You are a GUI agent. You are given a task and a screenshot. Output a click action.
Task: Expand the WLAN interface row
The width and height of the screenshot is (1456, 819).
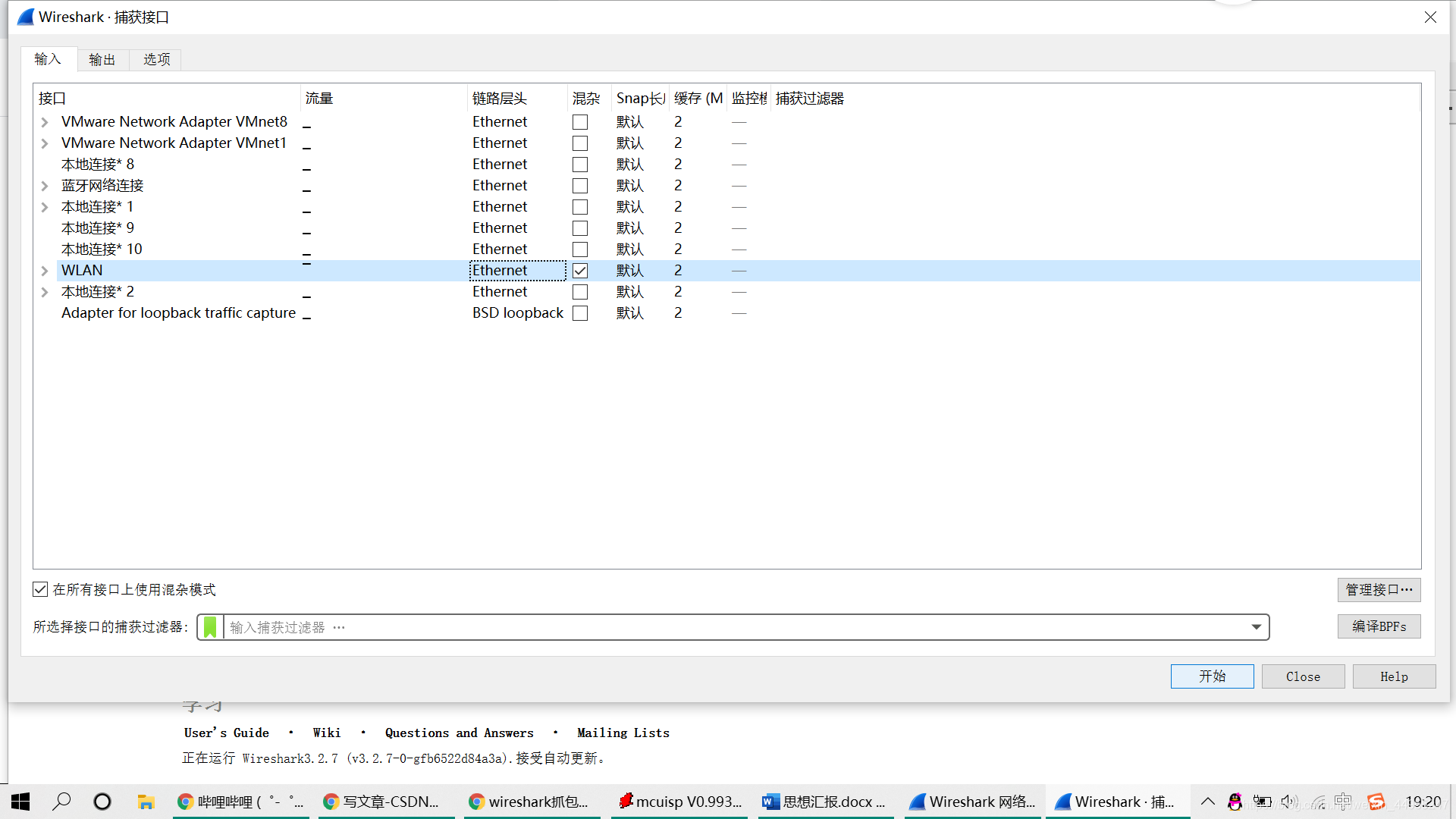point(45,271)
